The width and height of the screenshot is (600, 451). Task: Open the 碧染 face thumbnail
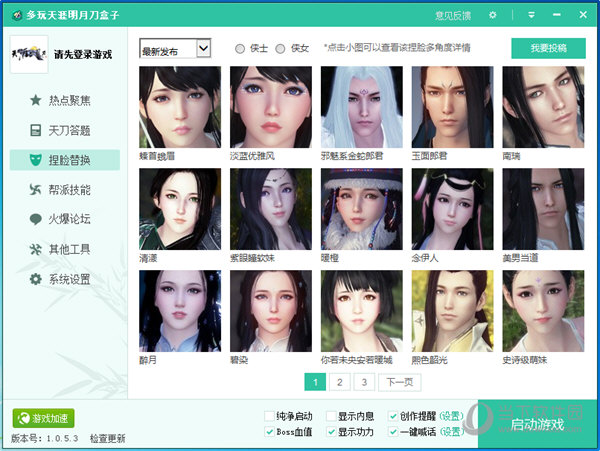[x=271, y=311]
